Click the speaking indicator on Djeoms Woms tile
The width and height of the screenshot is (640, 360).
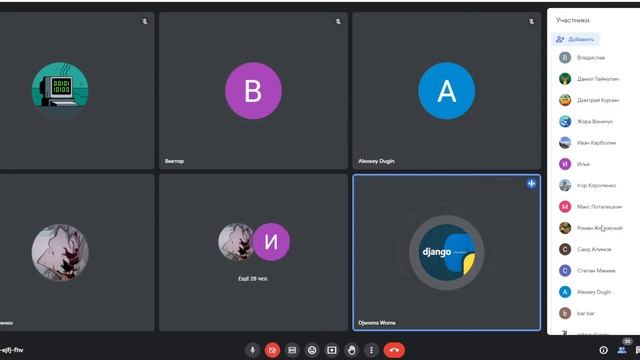531,184
